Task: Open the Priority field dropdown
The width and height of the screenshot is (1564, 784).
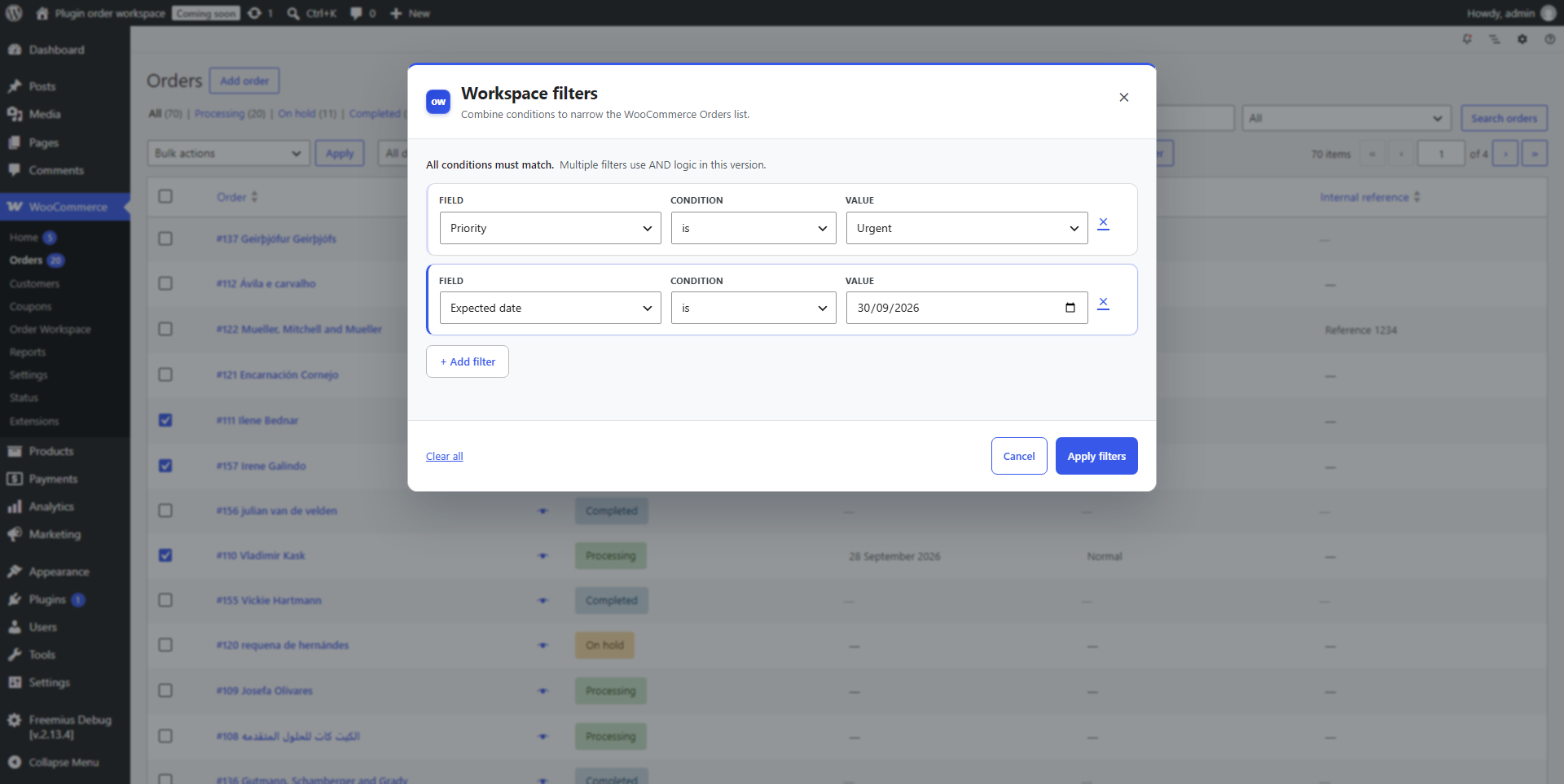Action: [x=551, y=228]
